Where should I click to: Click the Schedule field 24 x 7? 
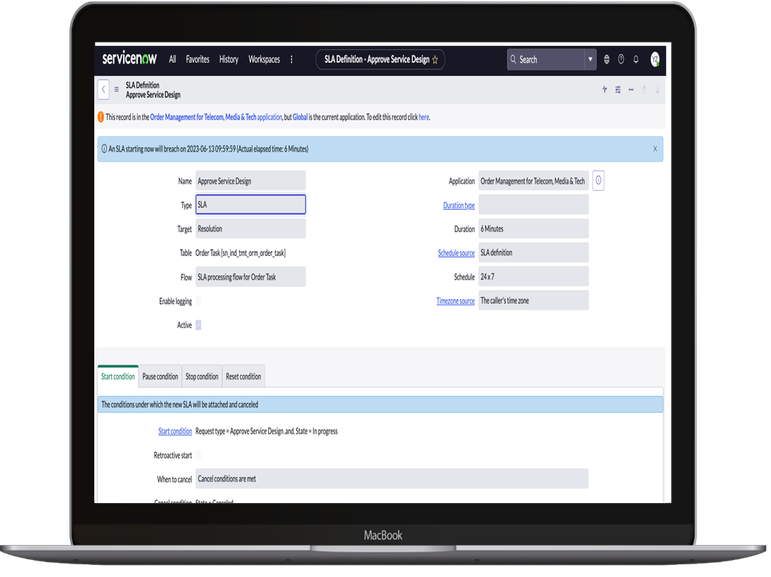[533, 276]
